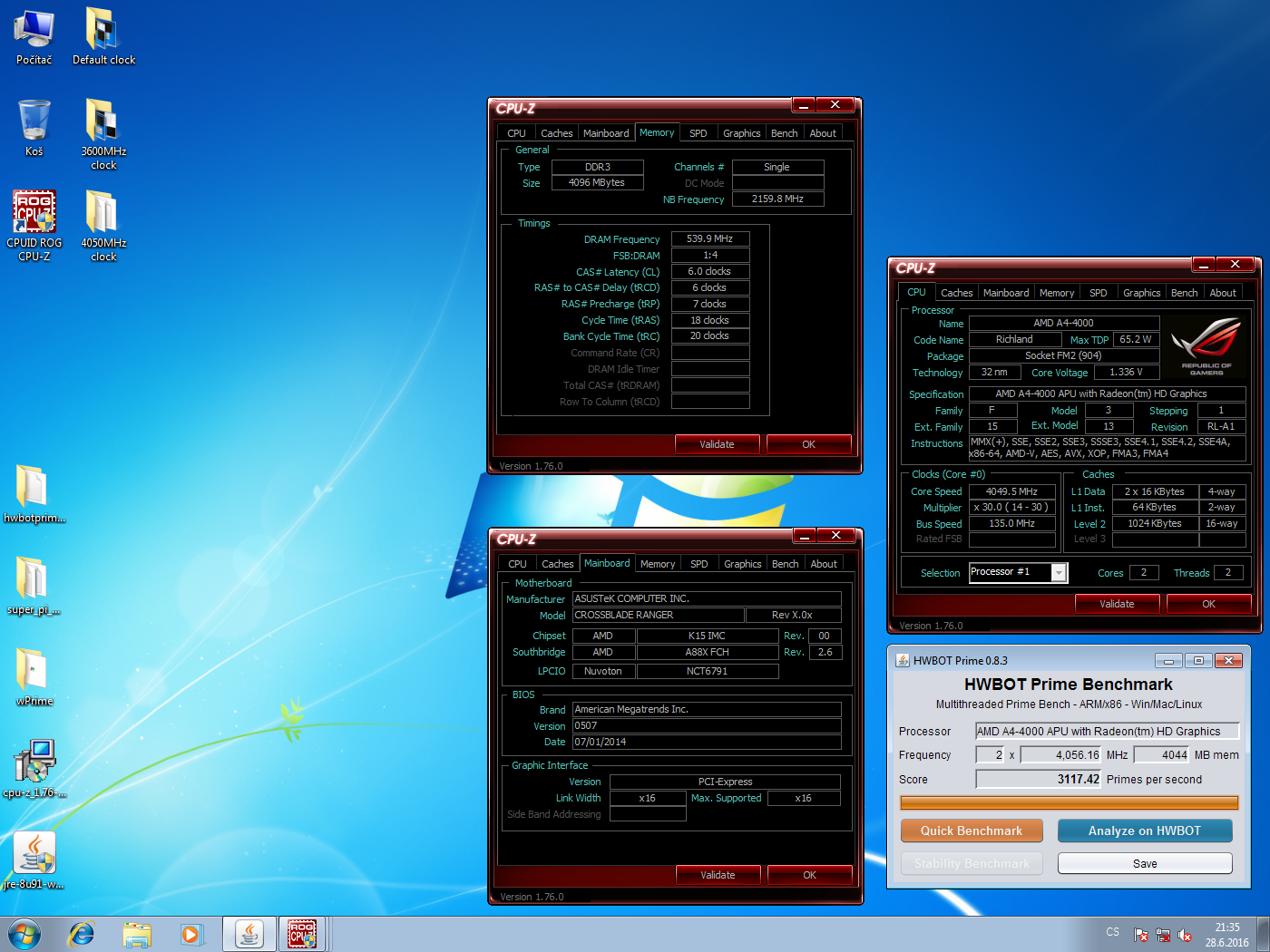
Task: Switch to the ROG CPU-Z taskbar button
Action: click(302, 934)
